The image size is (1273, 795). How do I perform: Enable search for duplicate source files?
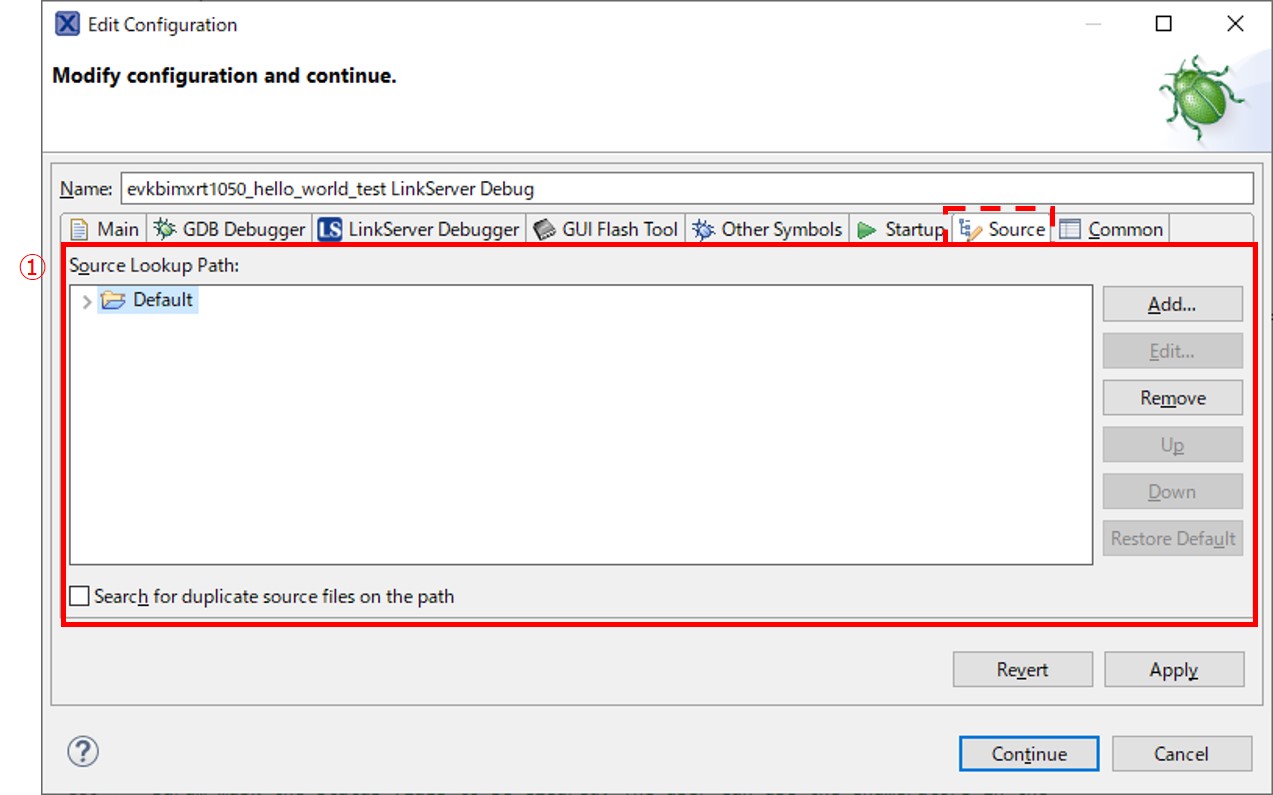80,597
